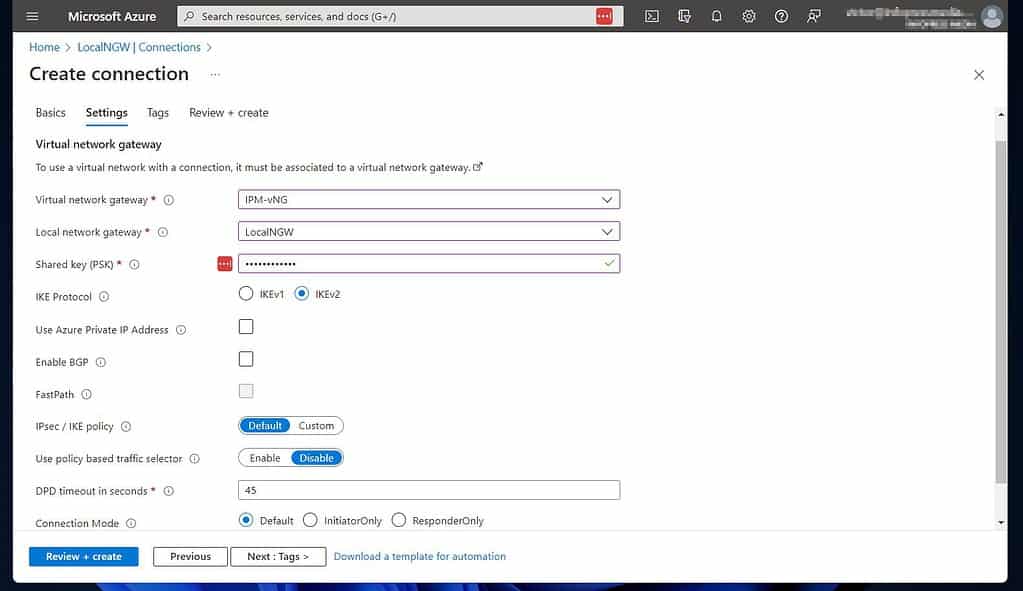1023x591 pixels.
Task: Check the Enable BGP checkbox
Action: (246, 359)
